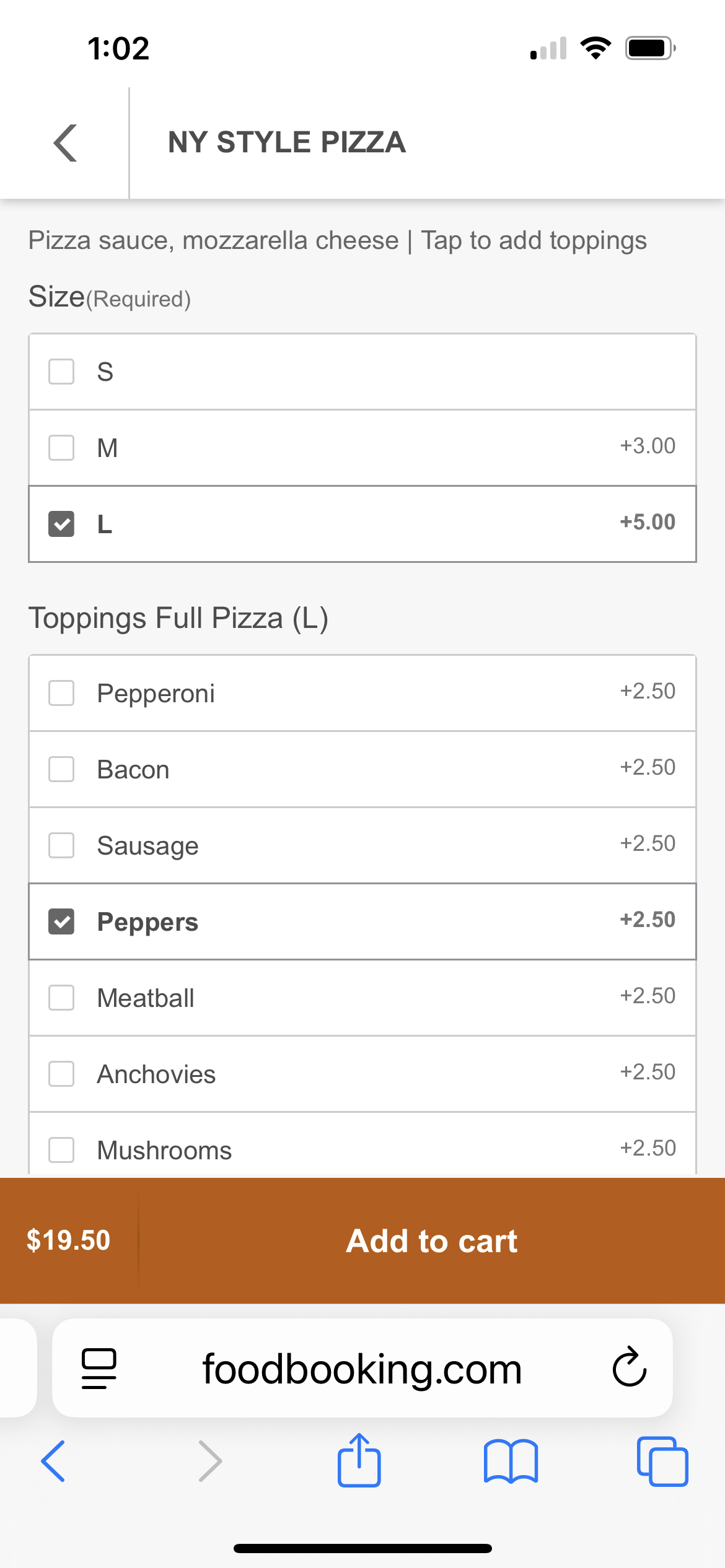725x1568 pixels.
Task: Reload the foodbooking.com page
Action: (x=629, y=1367)
